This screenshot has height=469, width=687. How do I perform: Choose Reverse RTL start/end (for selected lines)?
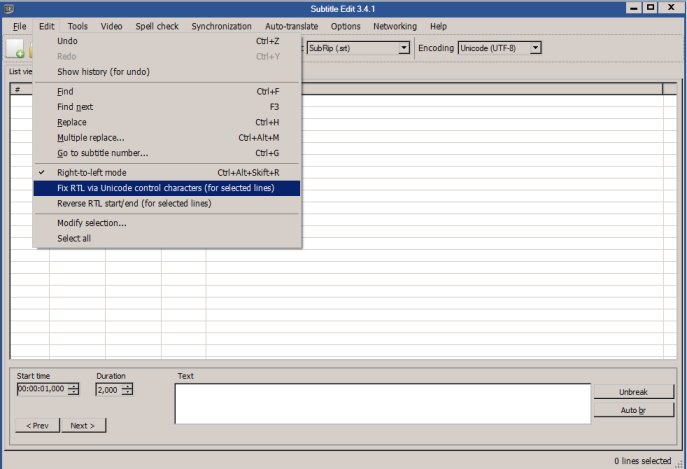pyautogui.click(x=167, y=203)
